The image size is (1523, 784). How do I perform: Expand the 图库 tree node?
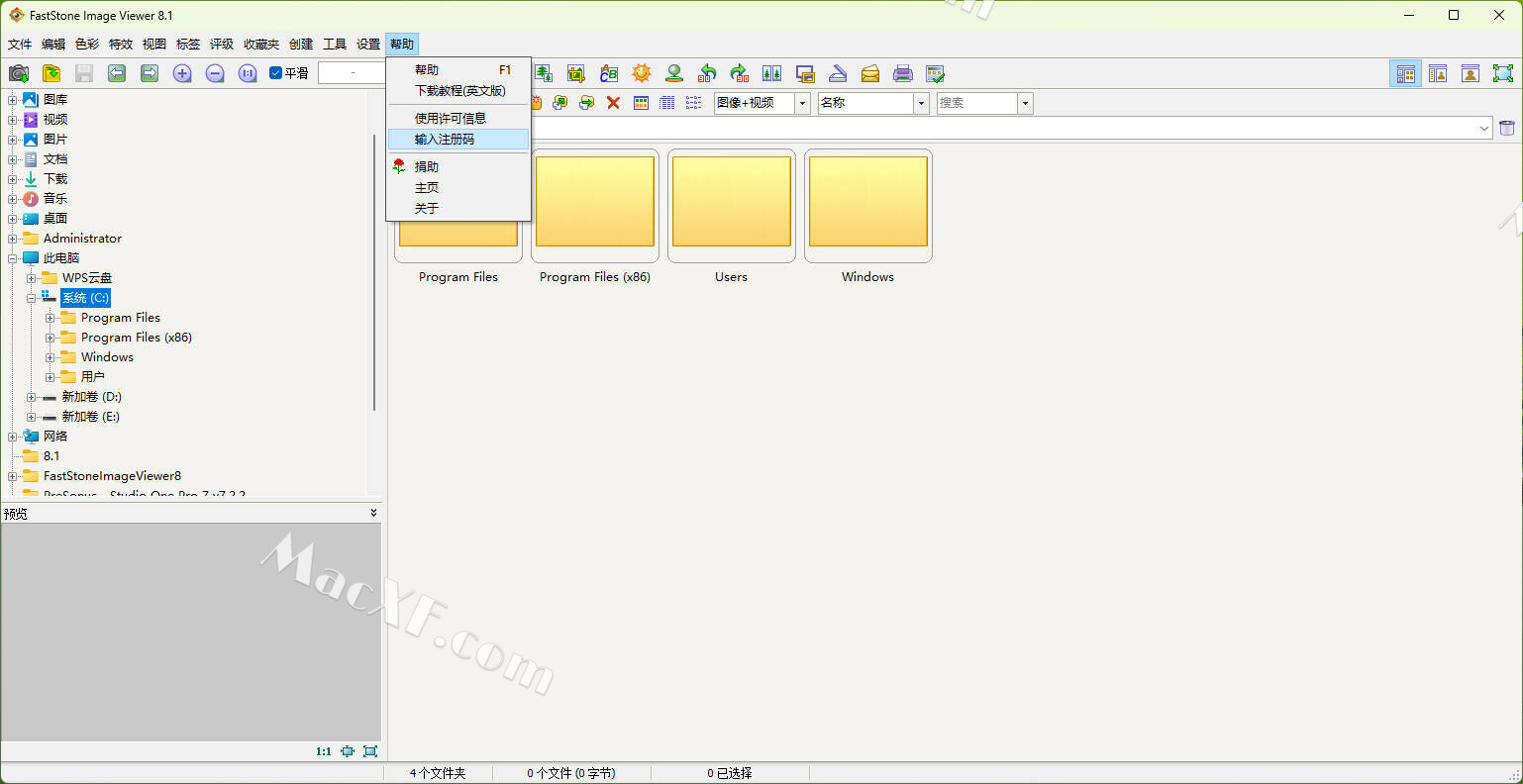(x=12, y=100)
